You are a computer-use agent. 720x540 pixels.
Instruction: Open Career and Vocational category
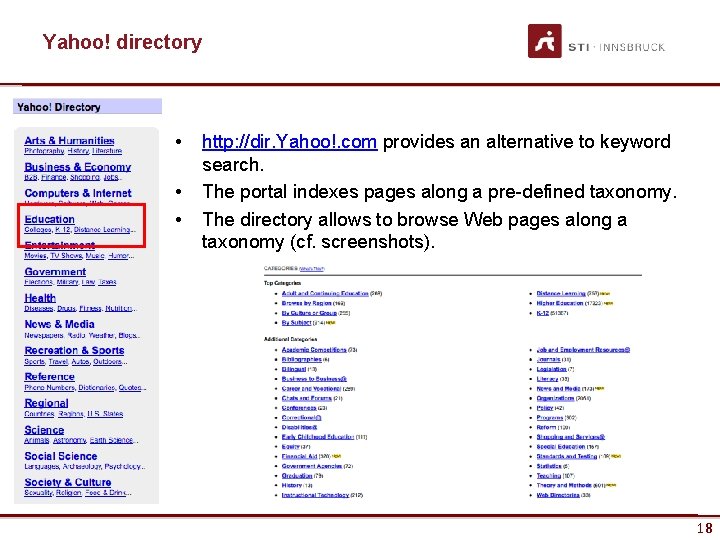click(x=311, y=388)
